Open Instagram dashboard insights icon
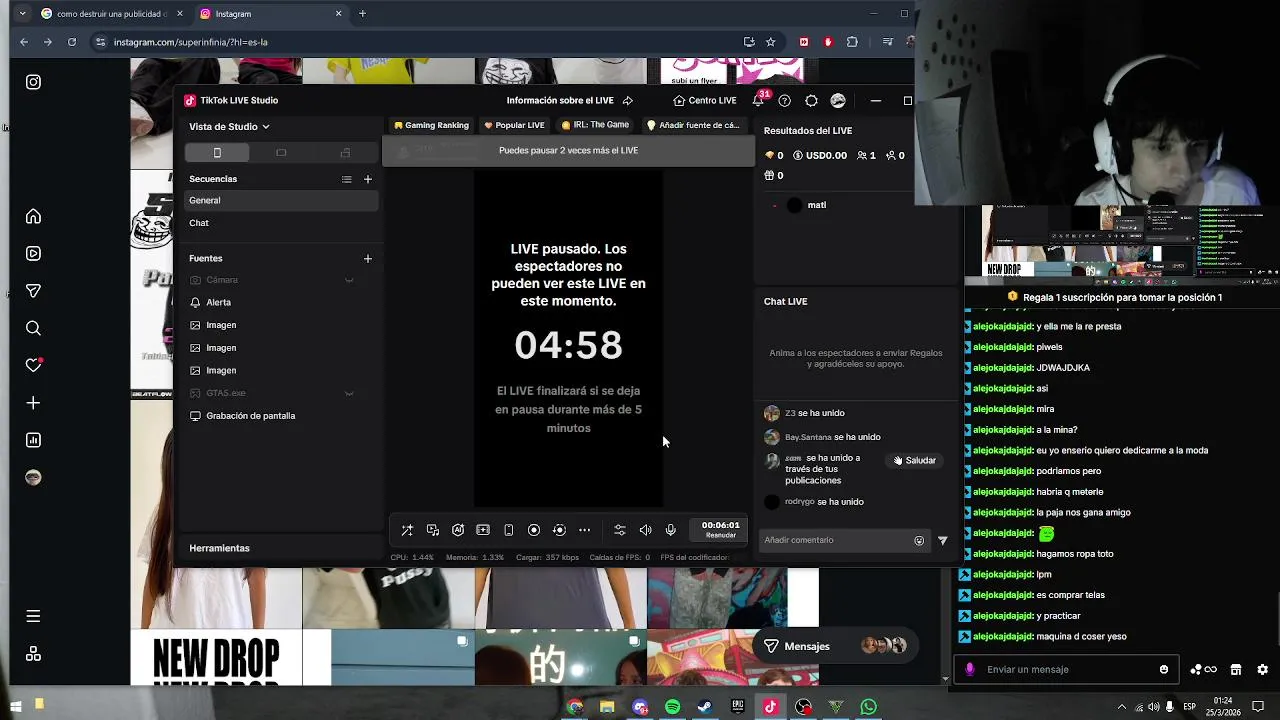1280x720 pixels. point(33,440)
